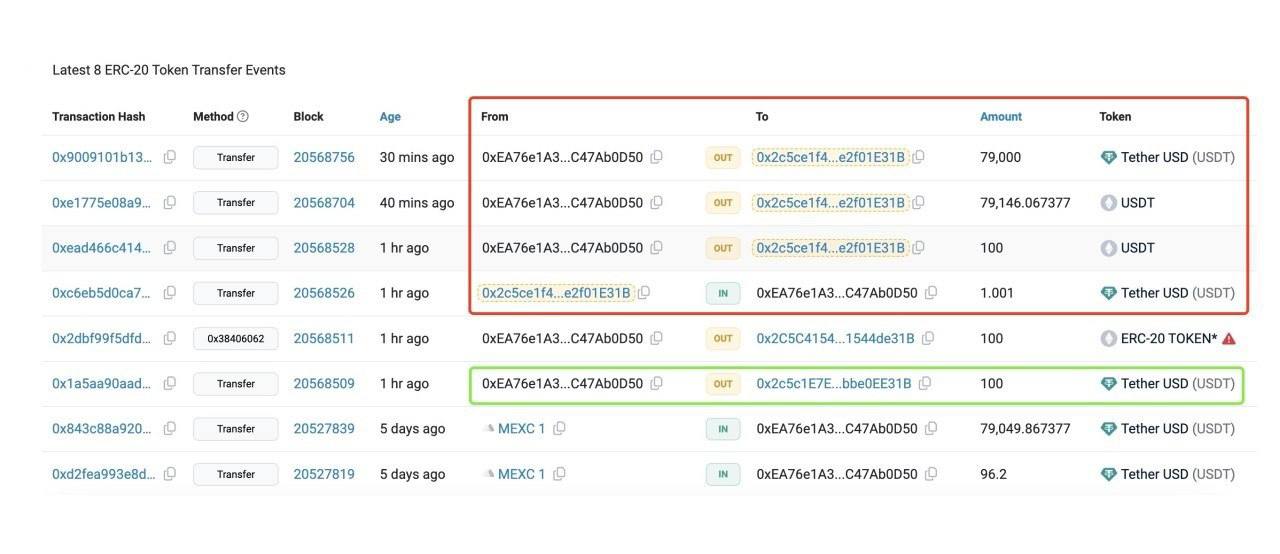Viewport: 1280px width, 554px height.
Task: Click Transfer method badge in block 20568509 row
Action: 235,384
